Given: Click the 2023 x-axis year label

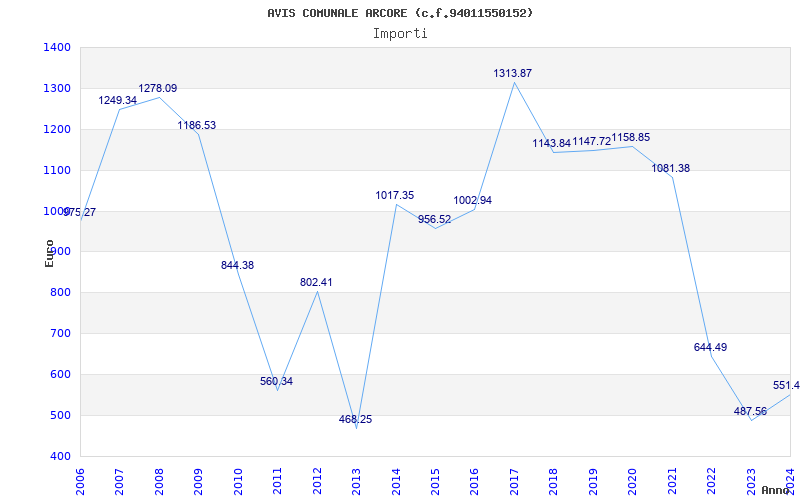Looking at the screenshot, I should (751, 482).
